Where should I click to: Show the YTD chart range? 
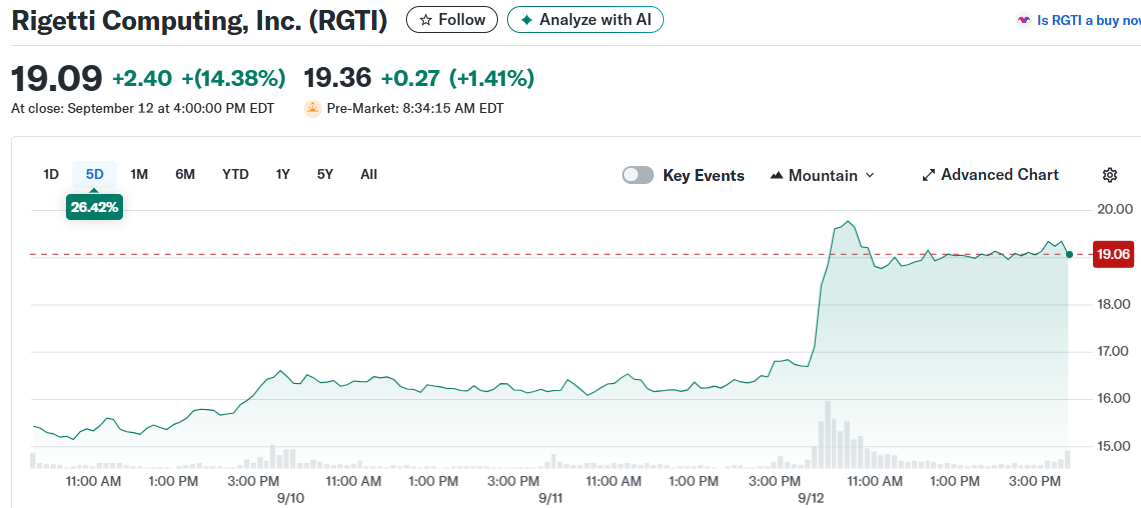pyautogui.click(x=235, y=175)
